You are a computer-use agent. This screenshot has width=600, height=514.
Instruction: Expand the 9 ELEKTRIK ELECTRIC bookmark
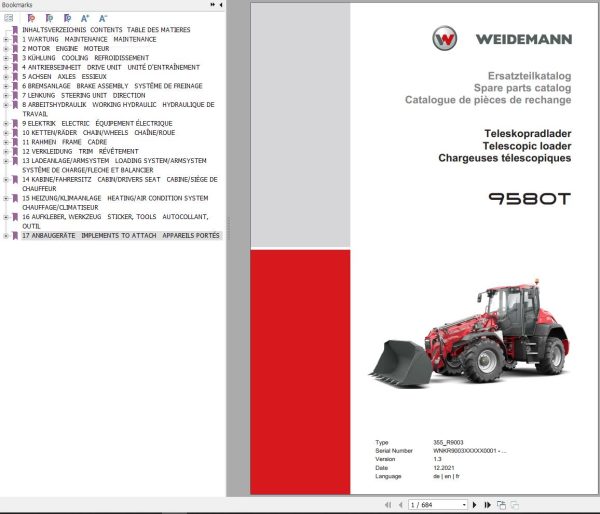(6, 124)
